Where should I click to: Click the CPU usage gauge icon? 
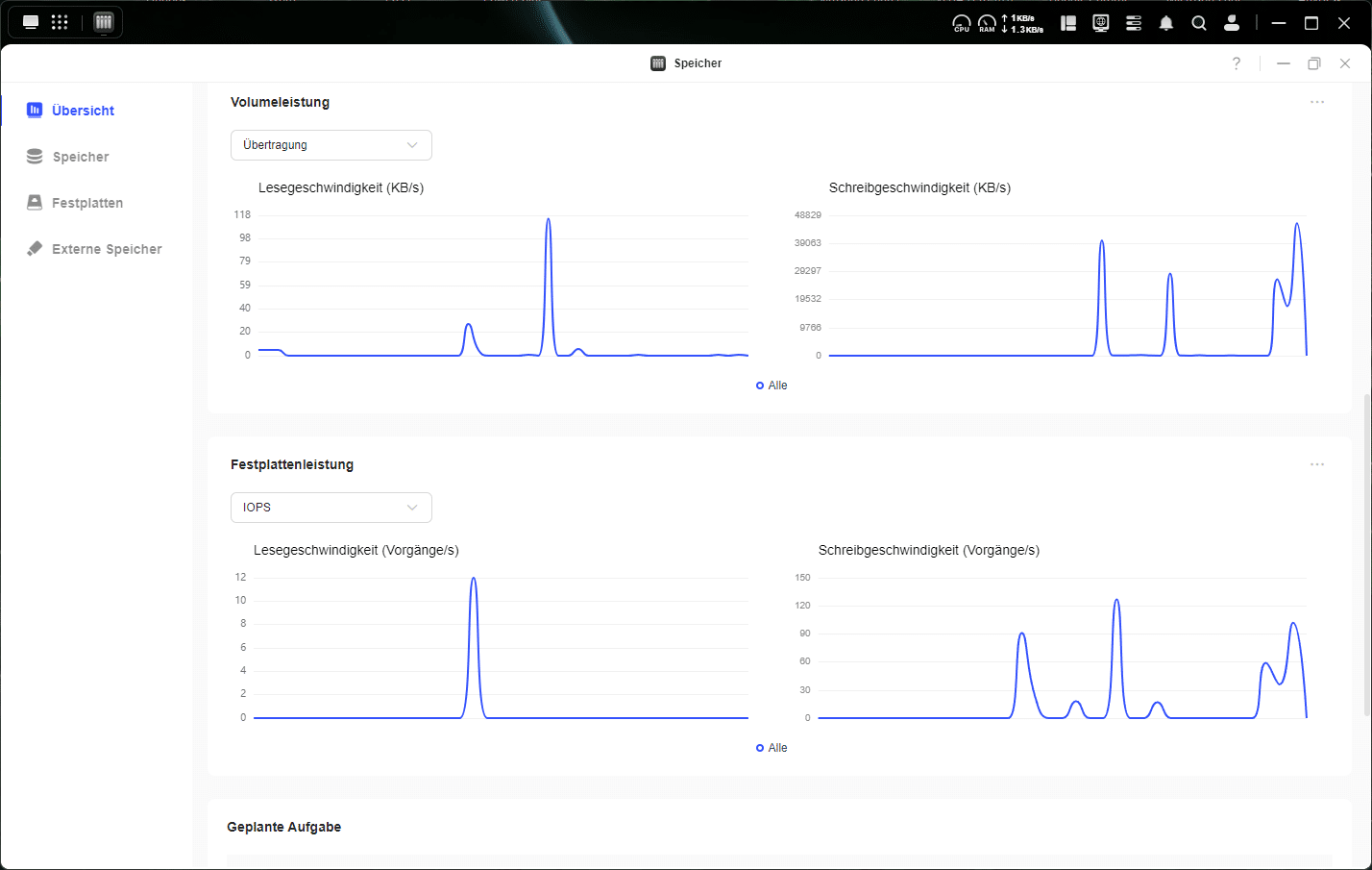point(961,23)
